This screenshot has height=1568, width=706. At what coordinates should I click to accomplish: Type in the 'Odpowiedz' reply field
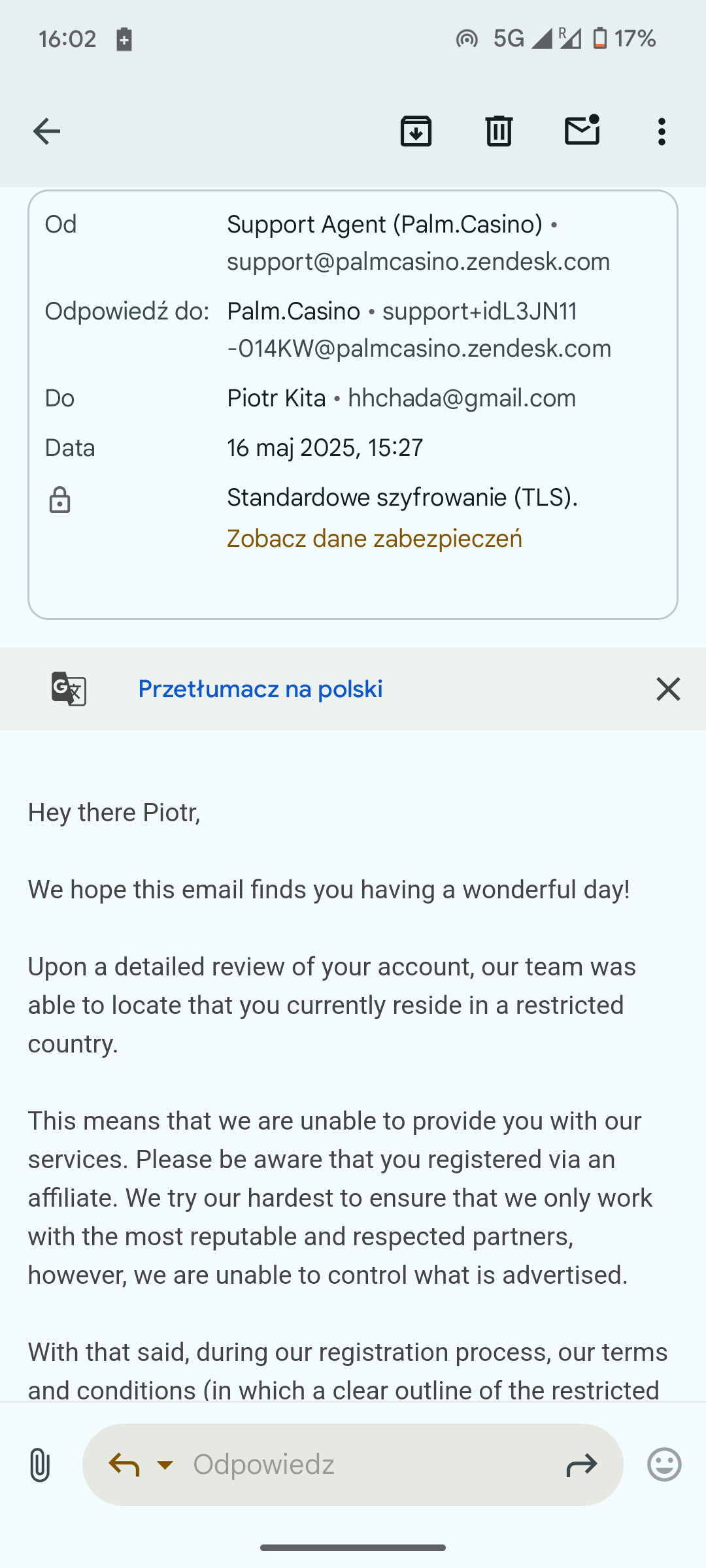[x=366, y=1465]
